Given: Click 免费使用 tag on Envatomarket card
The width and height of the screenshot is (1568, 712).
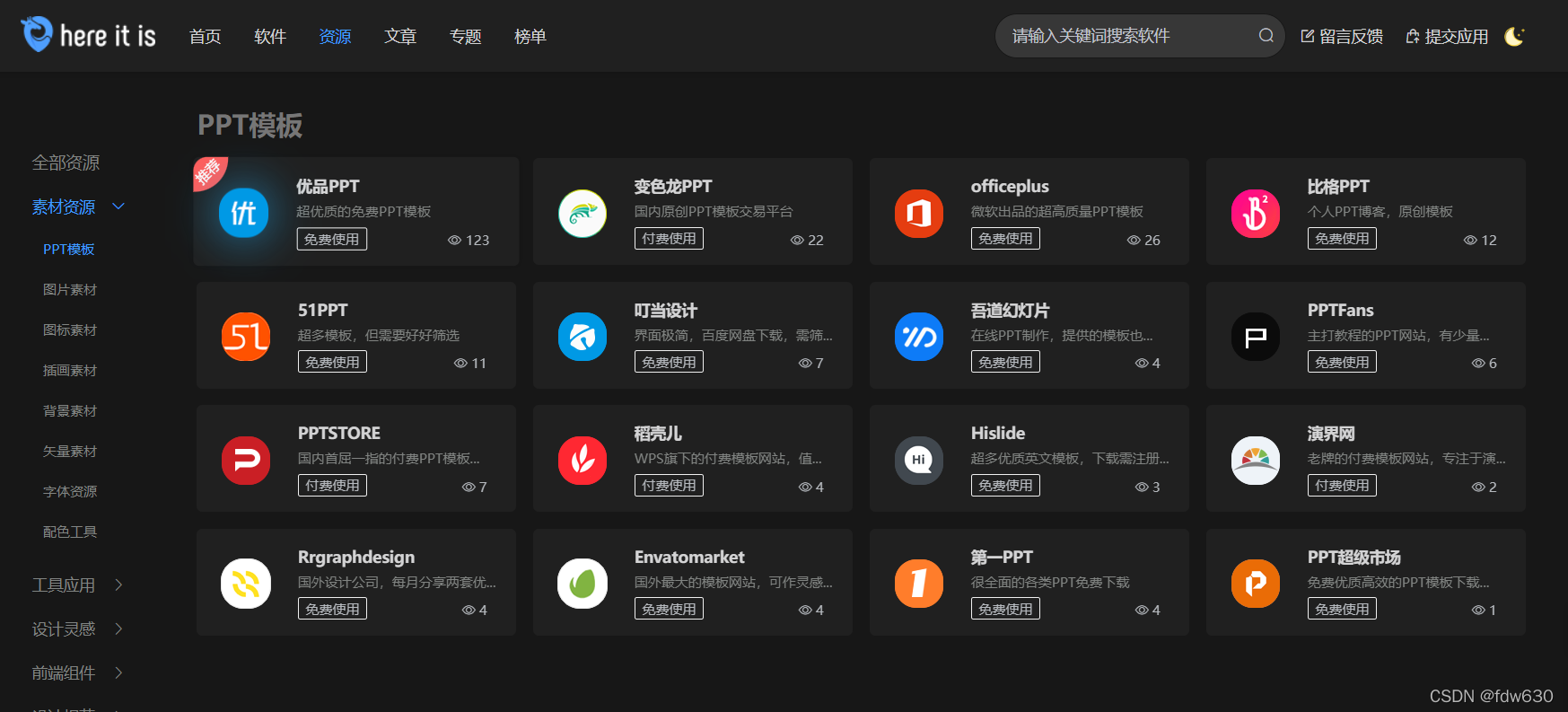Looking at the screenshot, I should coord(669,609).
